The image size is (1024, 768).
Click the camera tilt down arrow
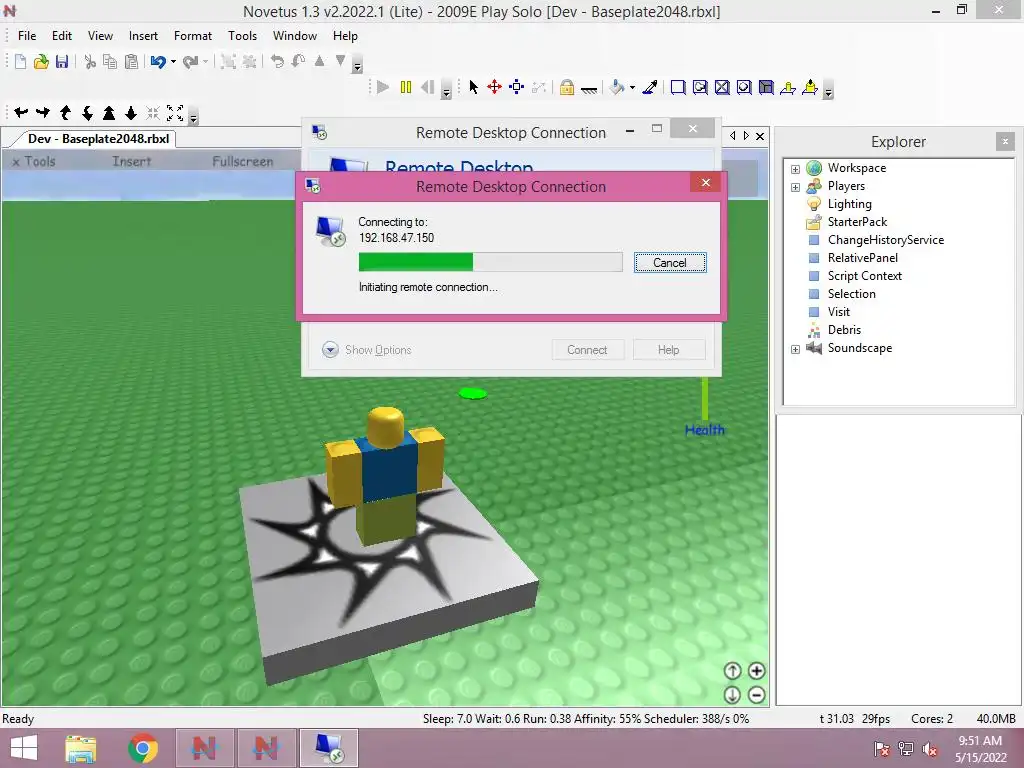87,113
